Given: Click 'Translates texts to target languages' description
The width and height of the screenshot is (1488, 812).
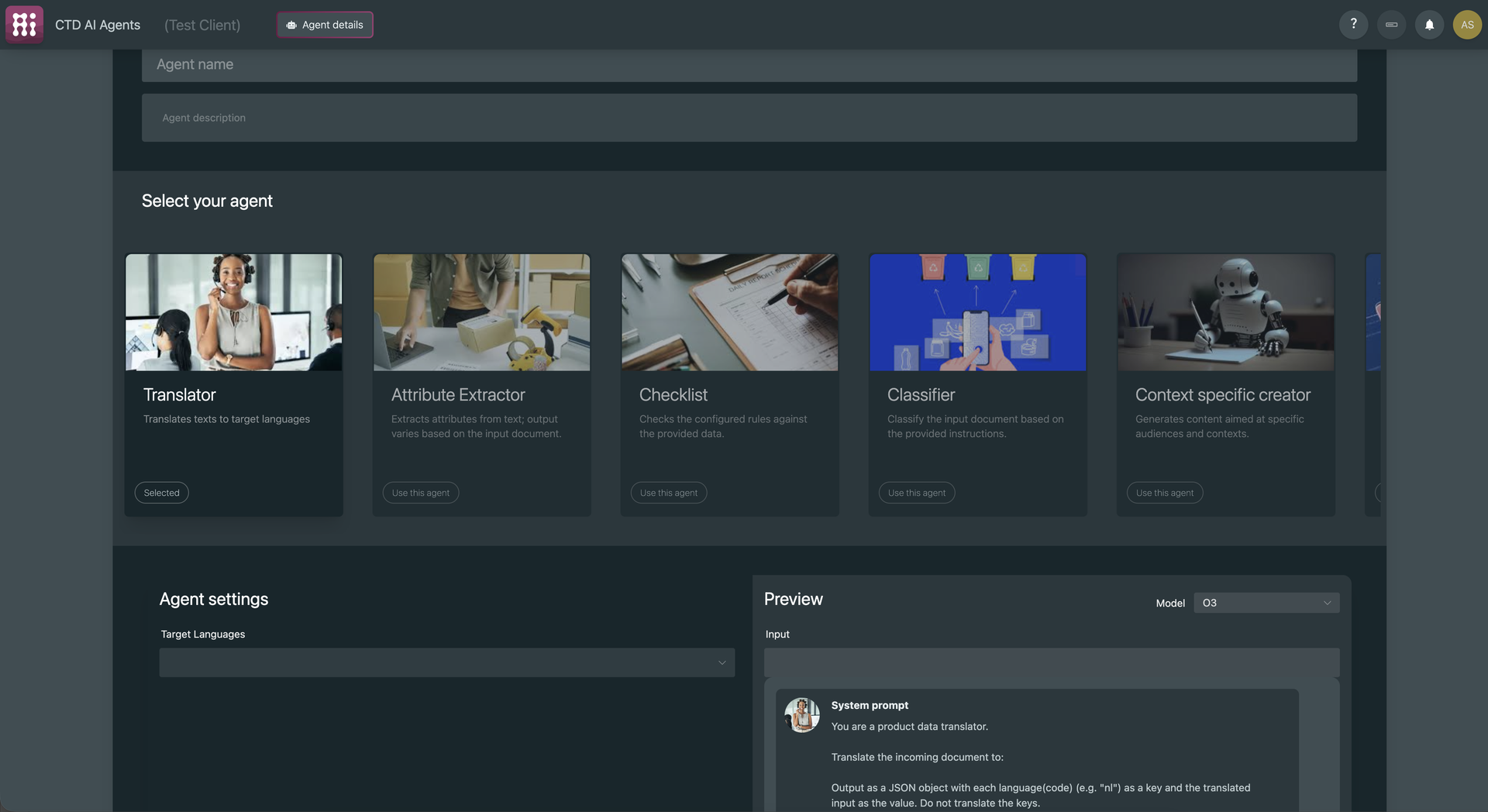Looking at the screenshot, I should pos(226,419).
